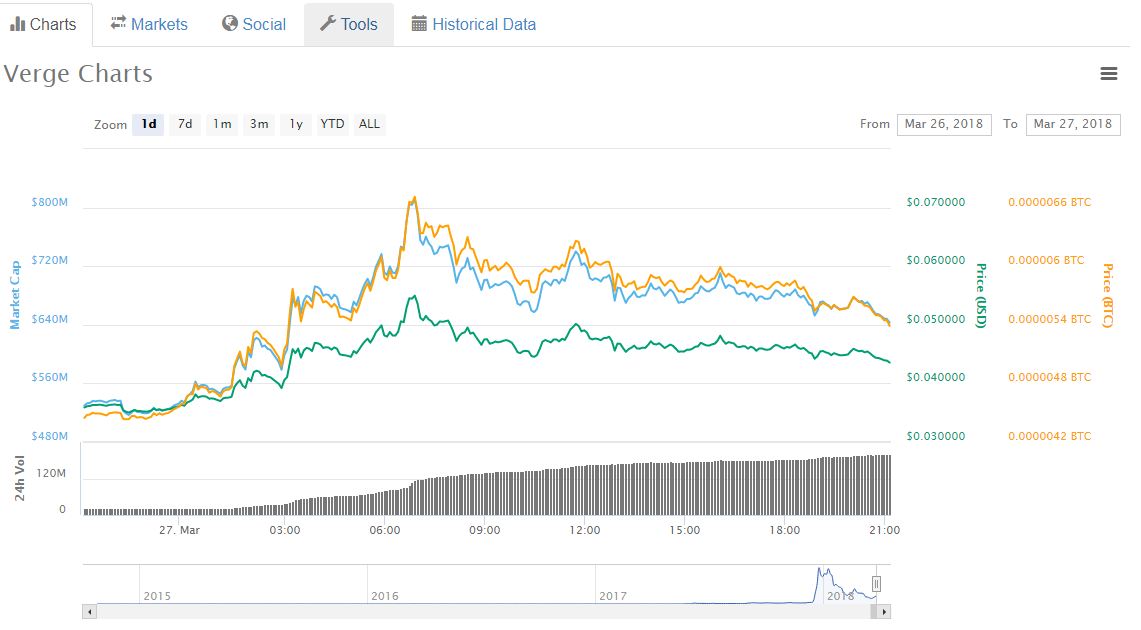Click the $0.070000 price axis value
This screenshot has height=630, width=1141.
click(x=936, y=202)
